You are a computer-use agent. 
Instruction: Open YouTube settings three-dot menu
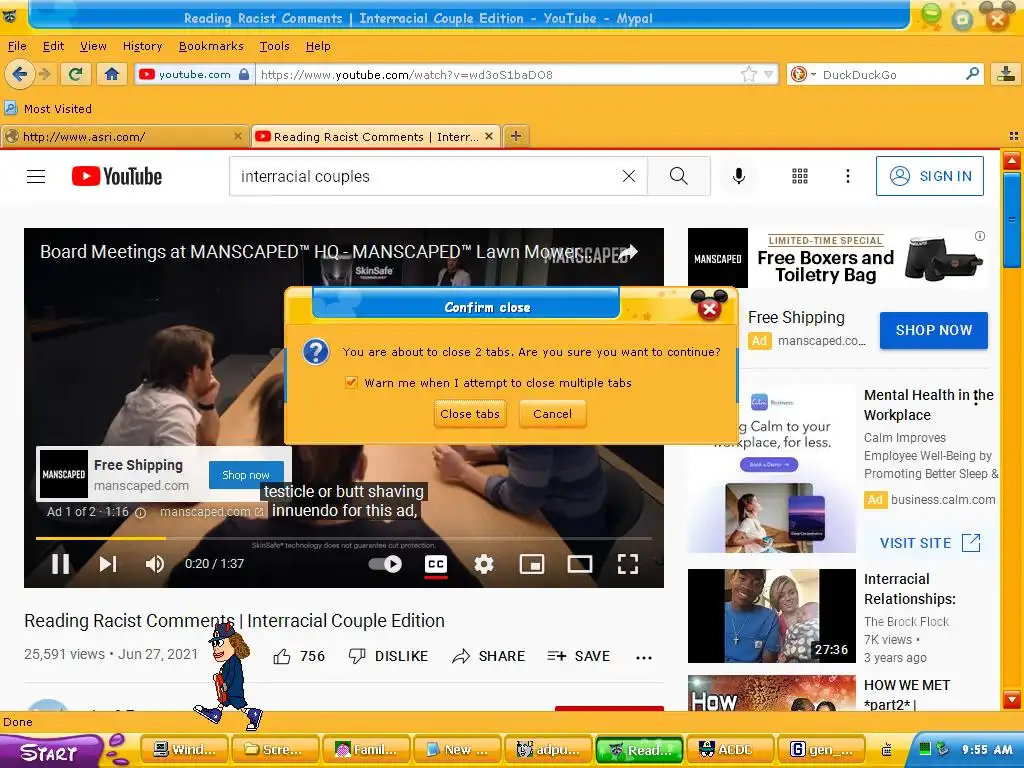(848, 176)
